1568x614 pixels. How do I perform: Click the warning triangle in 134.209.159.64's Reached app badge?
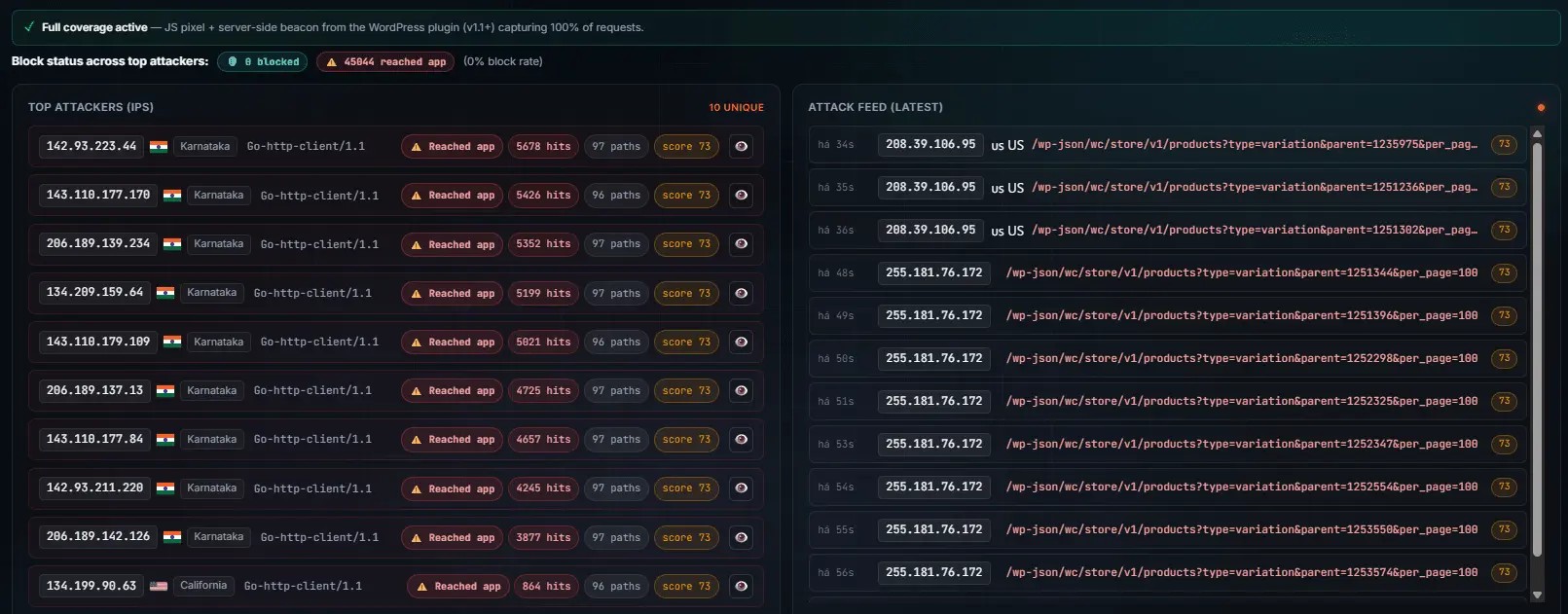417,293
